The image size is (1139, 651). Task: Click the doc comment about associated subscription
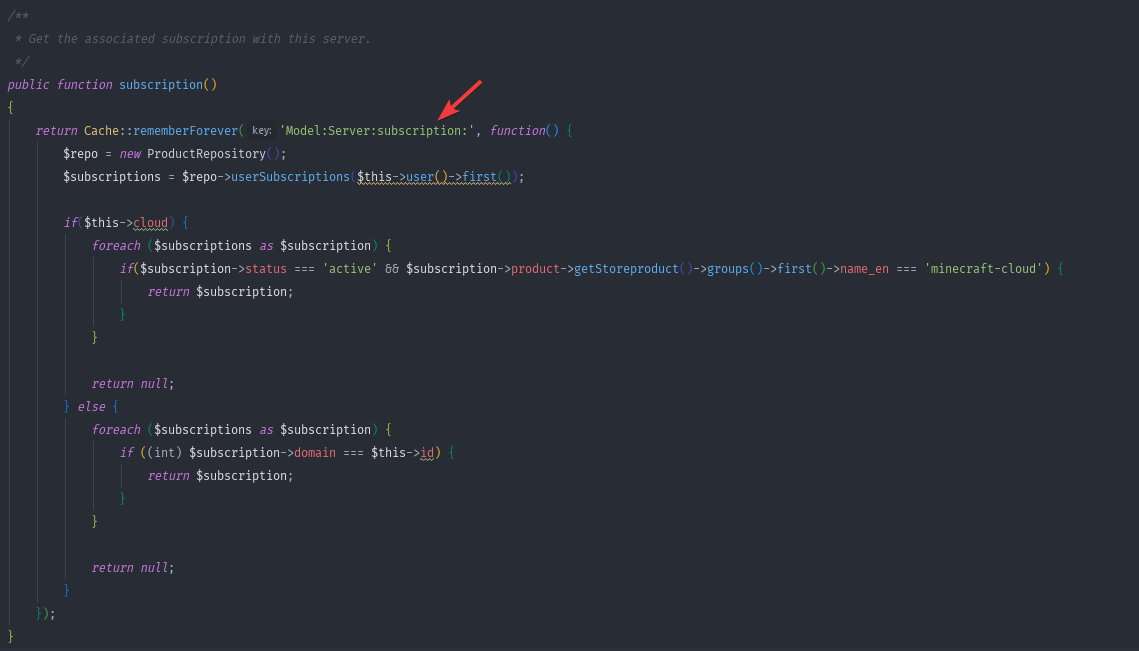point(199,39)
